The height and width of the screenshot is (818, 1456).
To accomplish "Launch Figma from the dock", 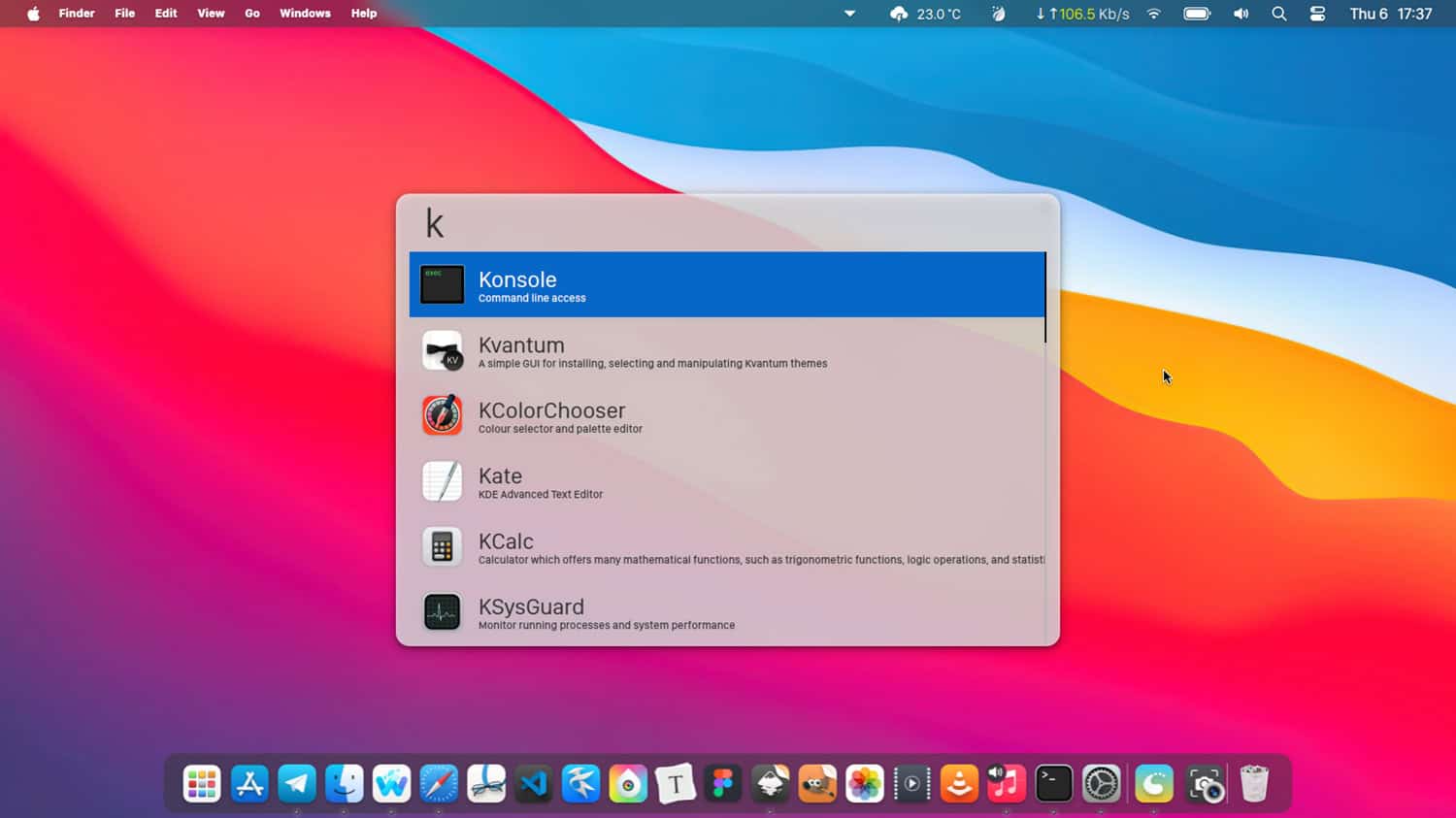I will (x=723, y=784).
